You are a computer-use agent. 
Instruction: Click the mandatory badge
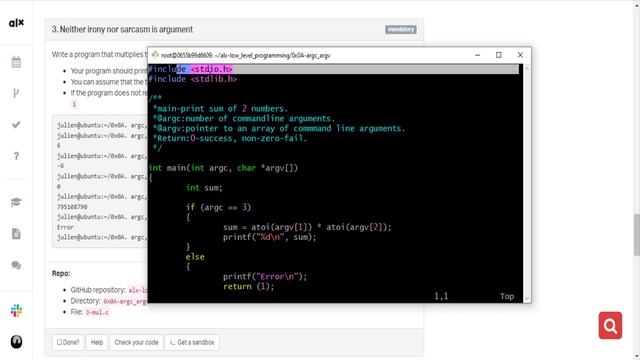400,29
